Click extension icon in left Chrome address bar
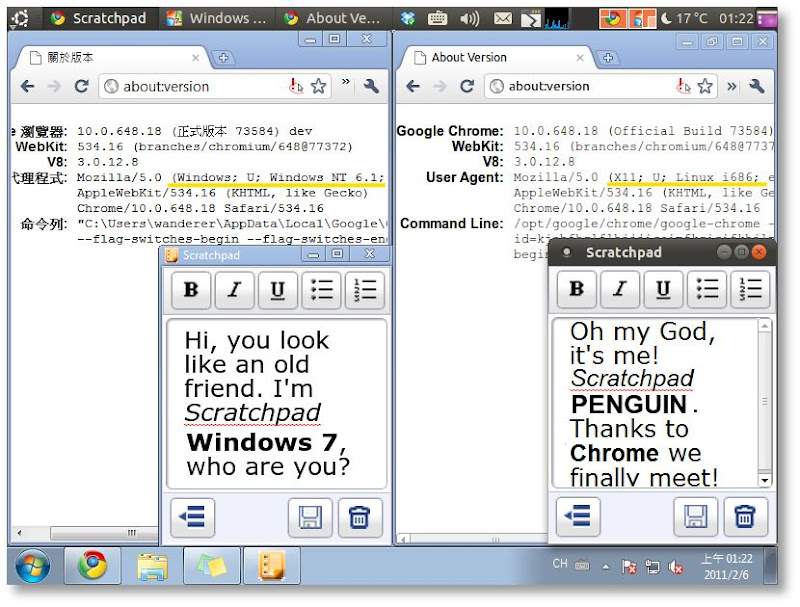 pos(296,86)
